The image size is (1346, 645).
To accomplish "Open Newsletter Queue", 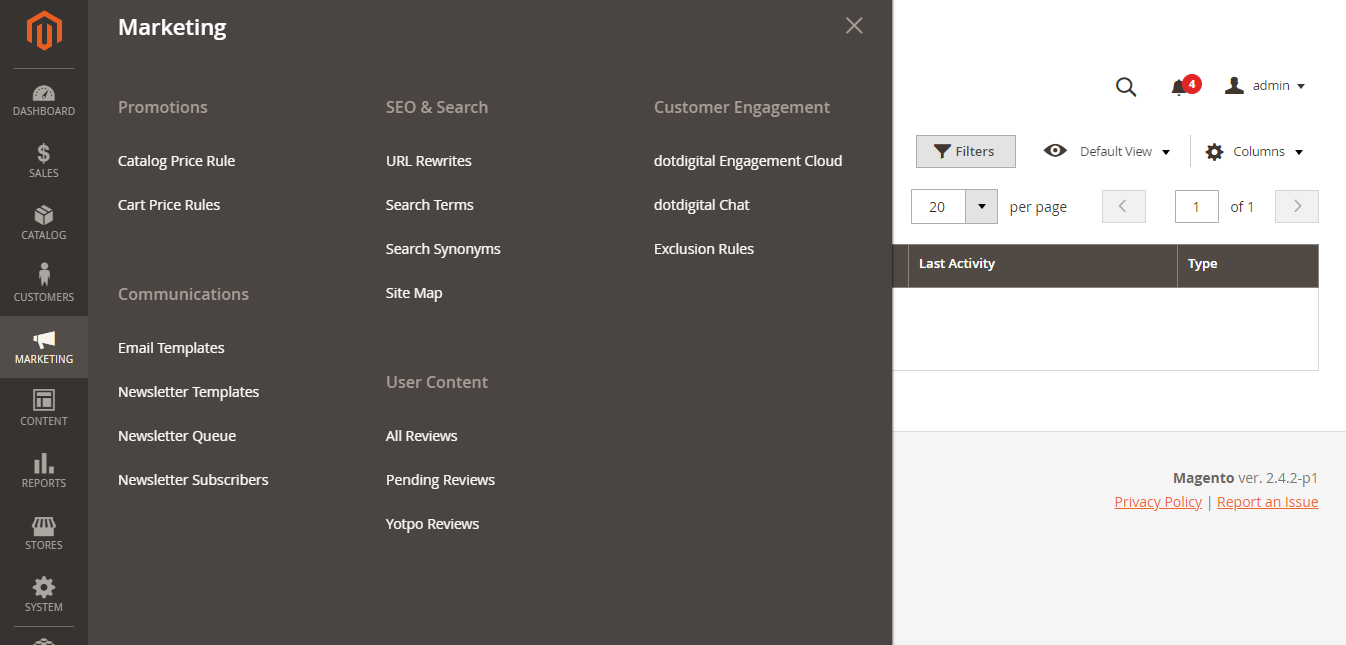I will tap(177, 436).
